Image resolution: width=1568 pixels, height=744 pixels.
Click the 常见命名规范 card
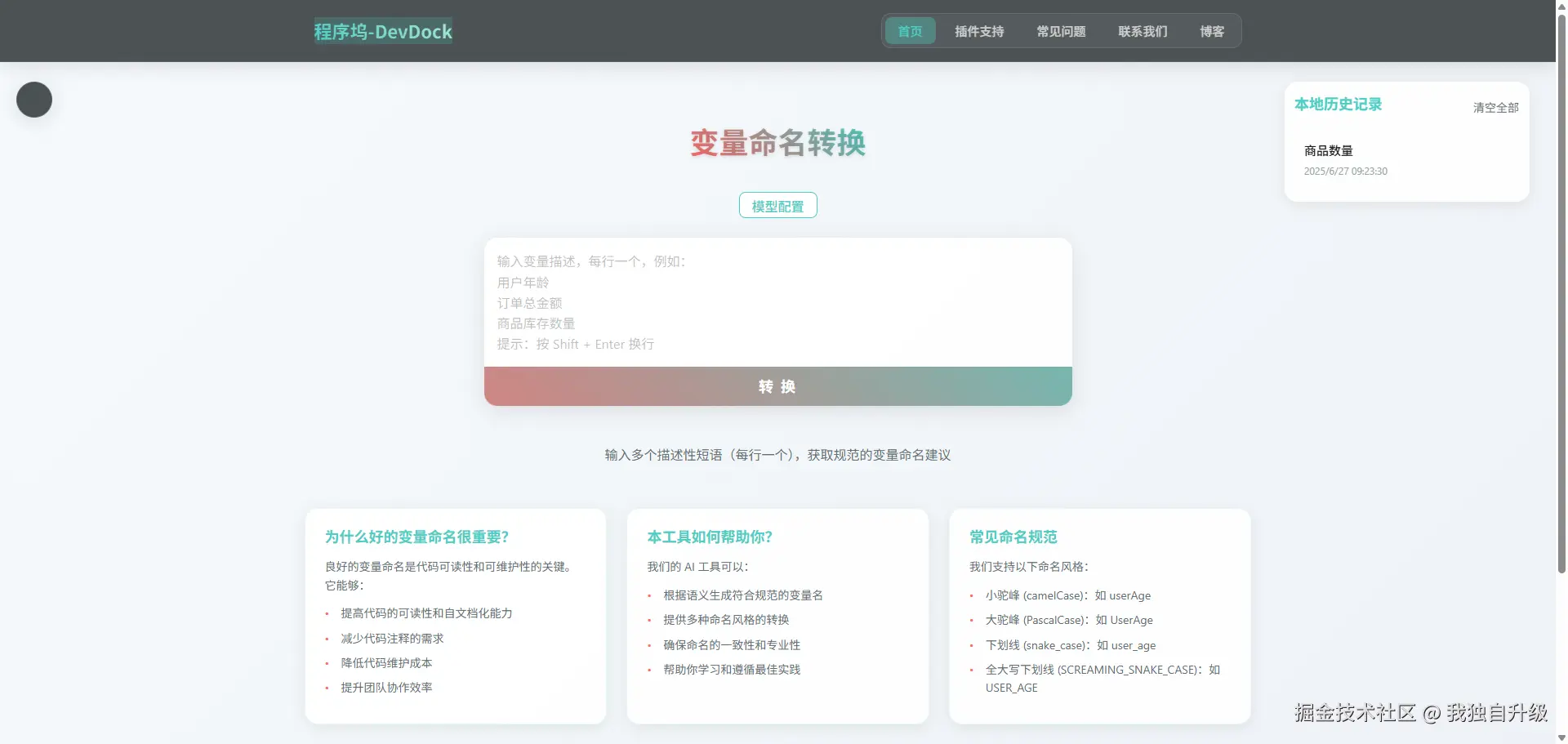(x=1099, y=617)
